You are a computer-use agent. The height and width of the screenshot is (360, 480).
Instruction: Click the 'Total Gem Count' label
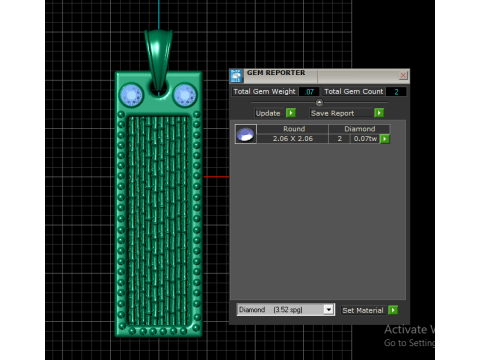click(x=354, y=91)
